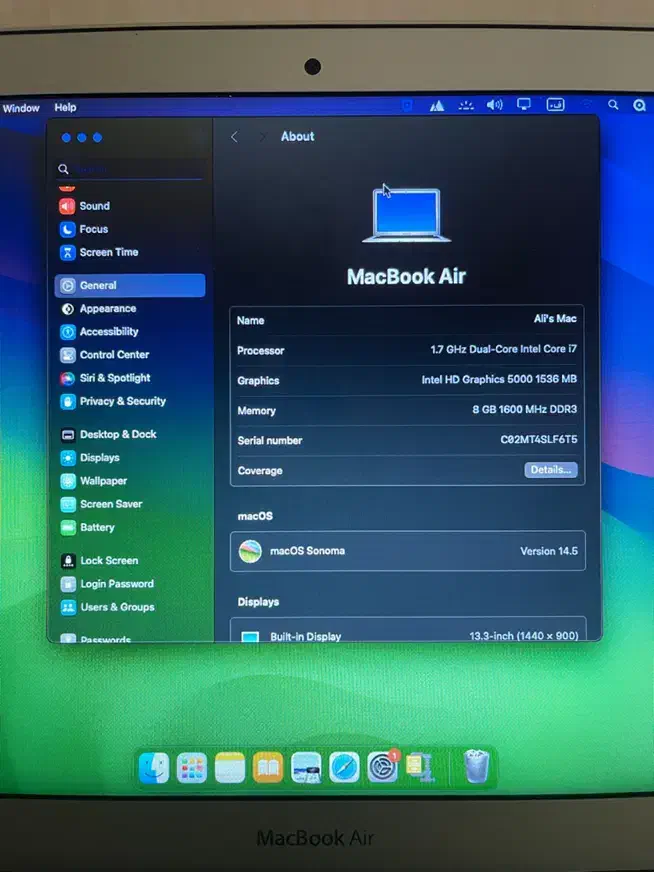This screenshot has width=654, height=872.
Task: Open Siri & Spotlight settings
Action: (x=105, y=378)
